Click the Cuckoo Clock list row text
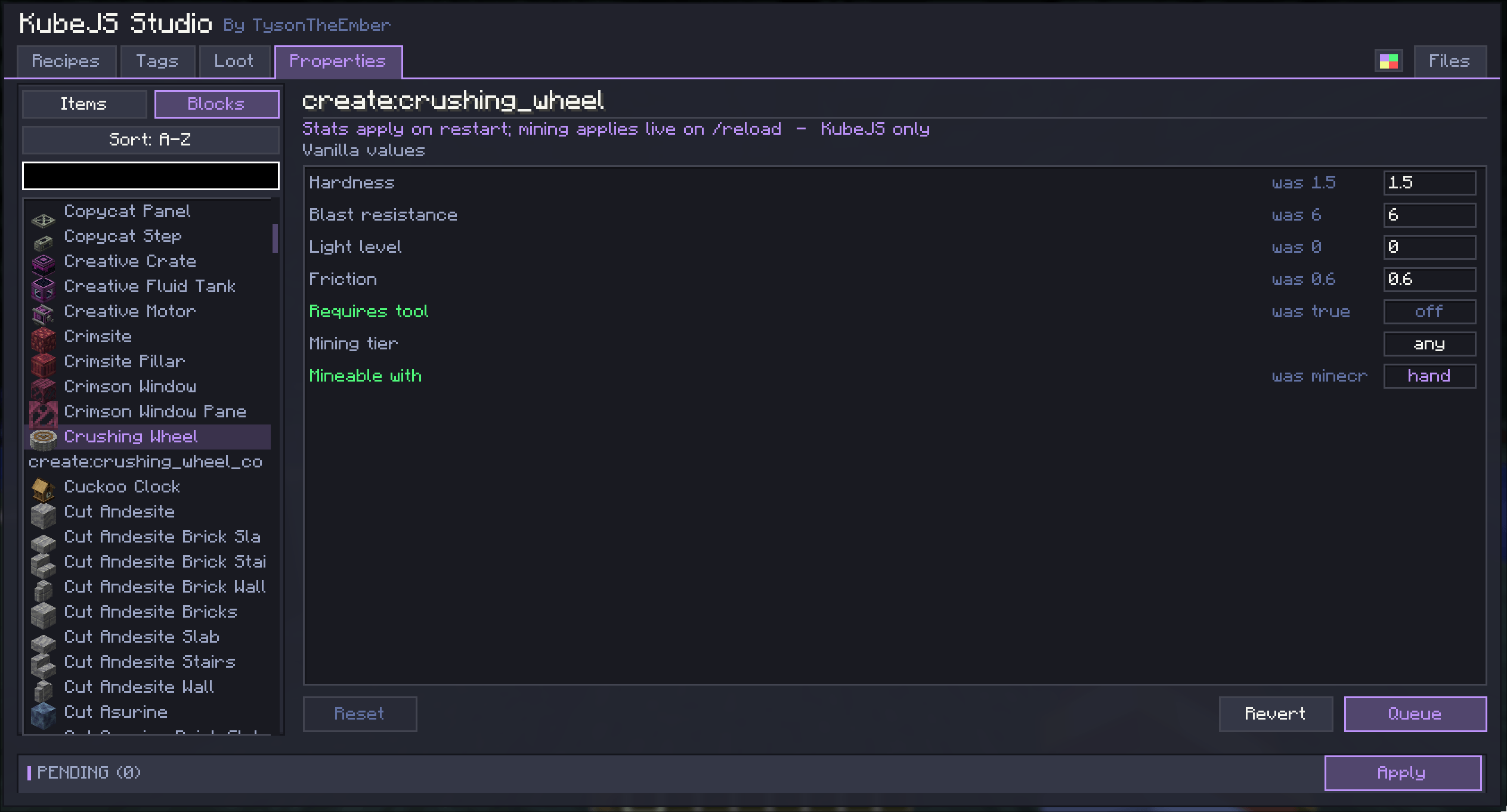Screen dimensions: 1507x812 coord(122,487)
